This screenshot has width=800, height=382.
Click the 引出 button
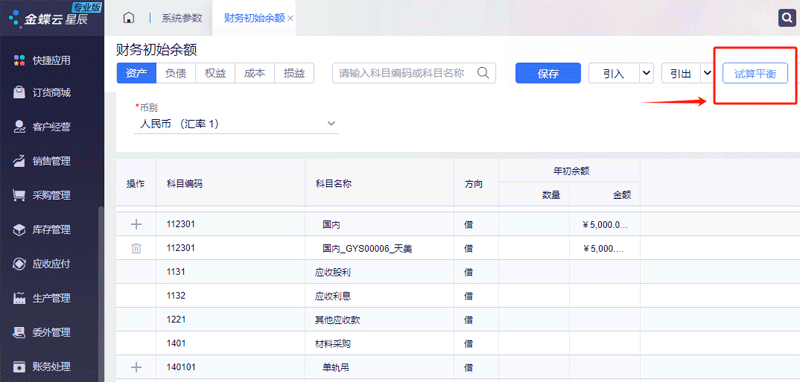coord(681,73)
